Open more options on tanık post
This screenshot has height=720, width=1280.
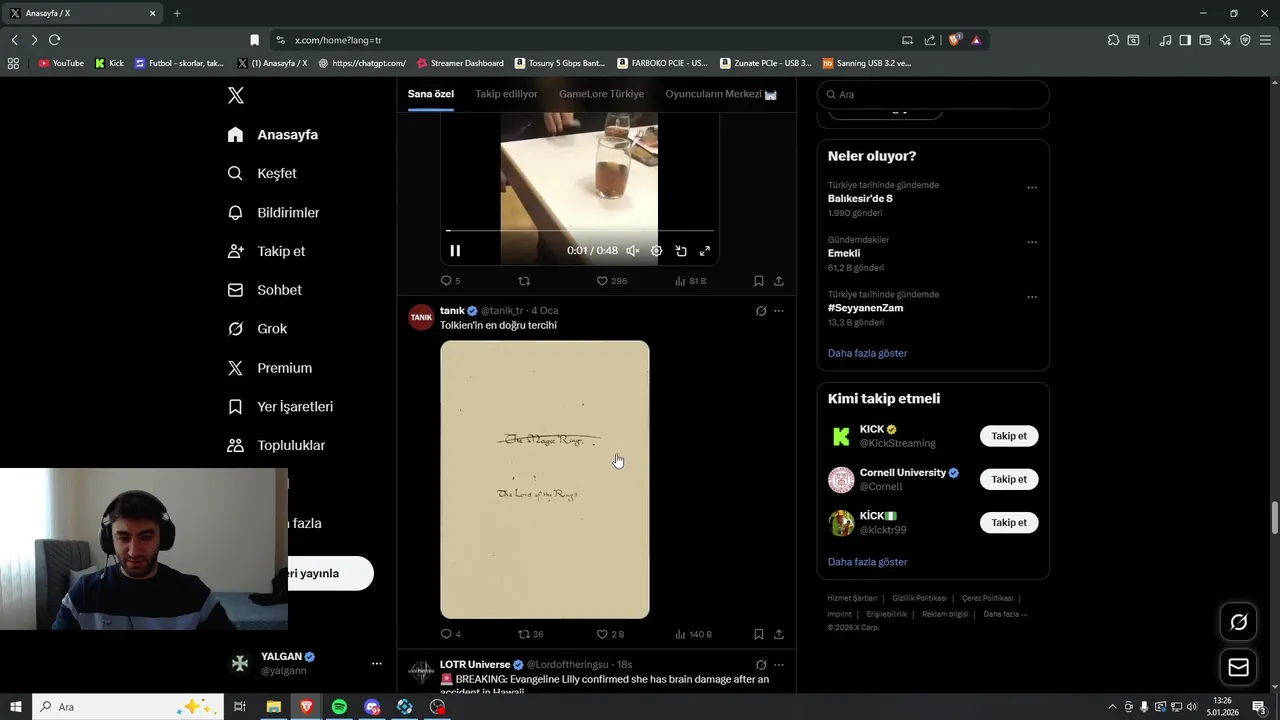click(779, 311)
